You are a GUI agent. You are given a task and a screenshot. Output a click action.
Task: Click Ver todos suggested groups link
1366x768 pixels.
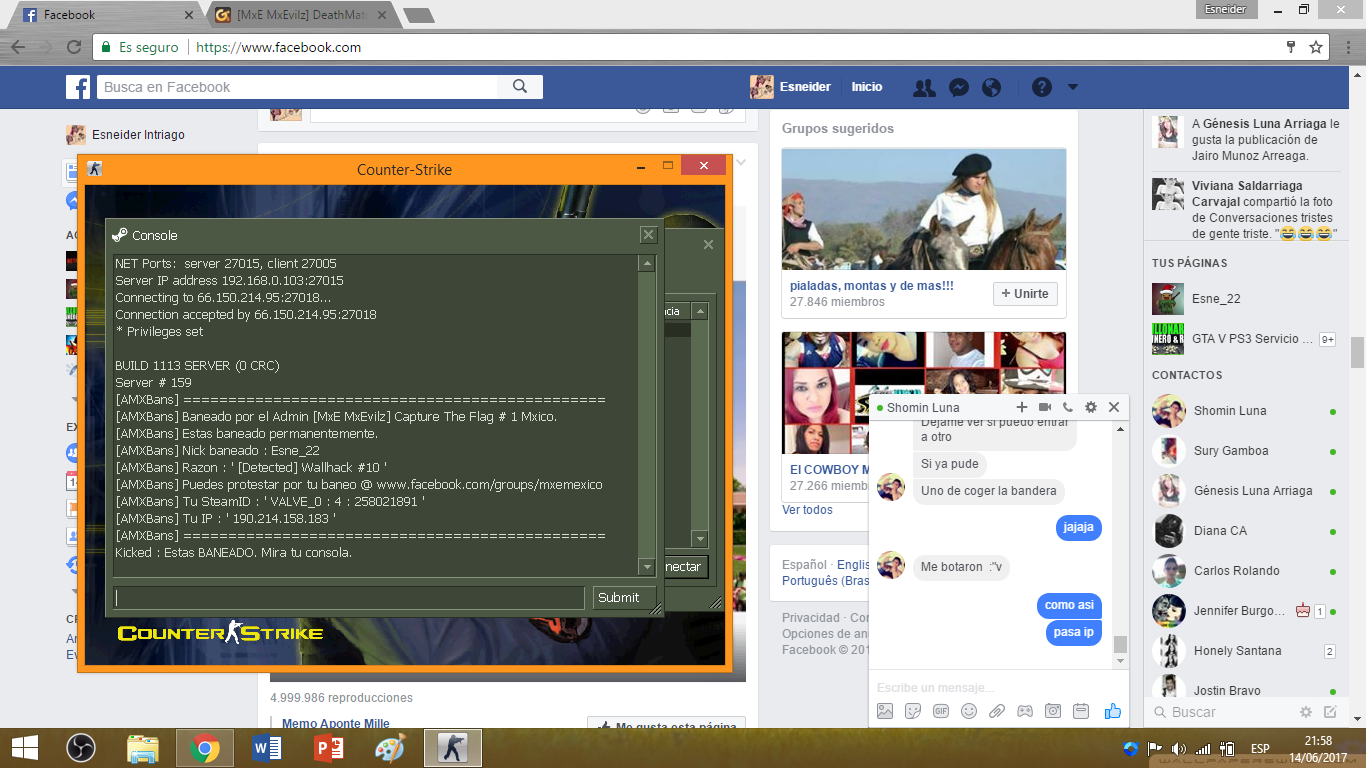click(x=807, y=510)
